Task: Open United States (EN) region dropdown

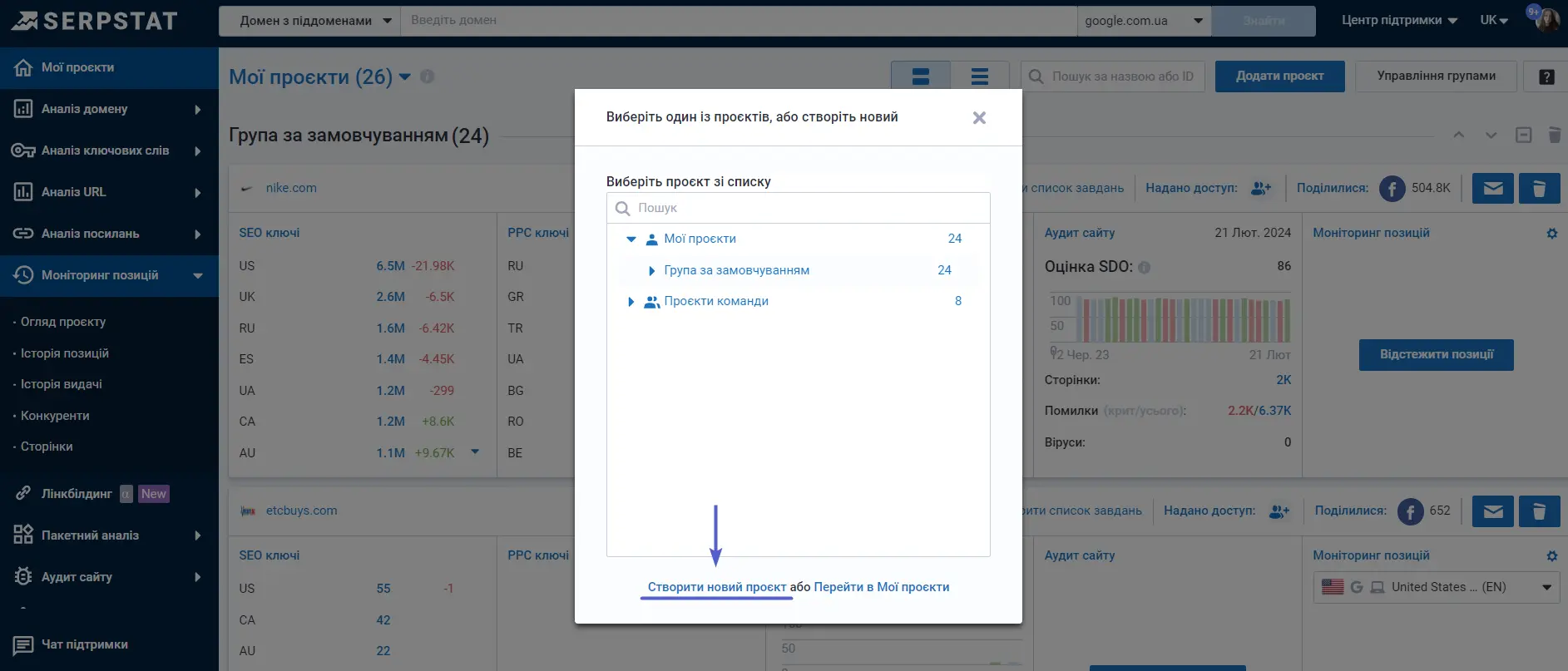Action: point(1436,587)
